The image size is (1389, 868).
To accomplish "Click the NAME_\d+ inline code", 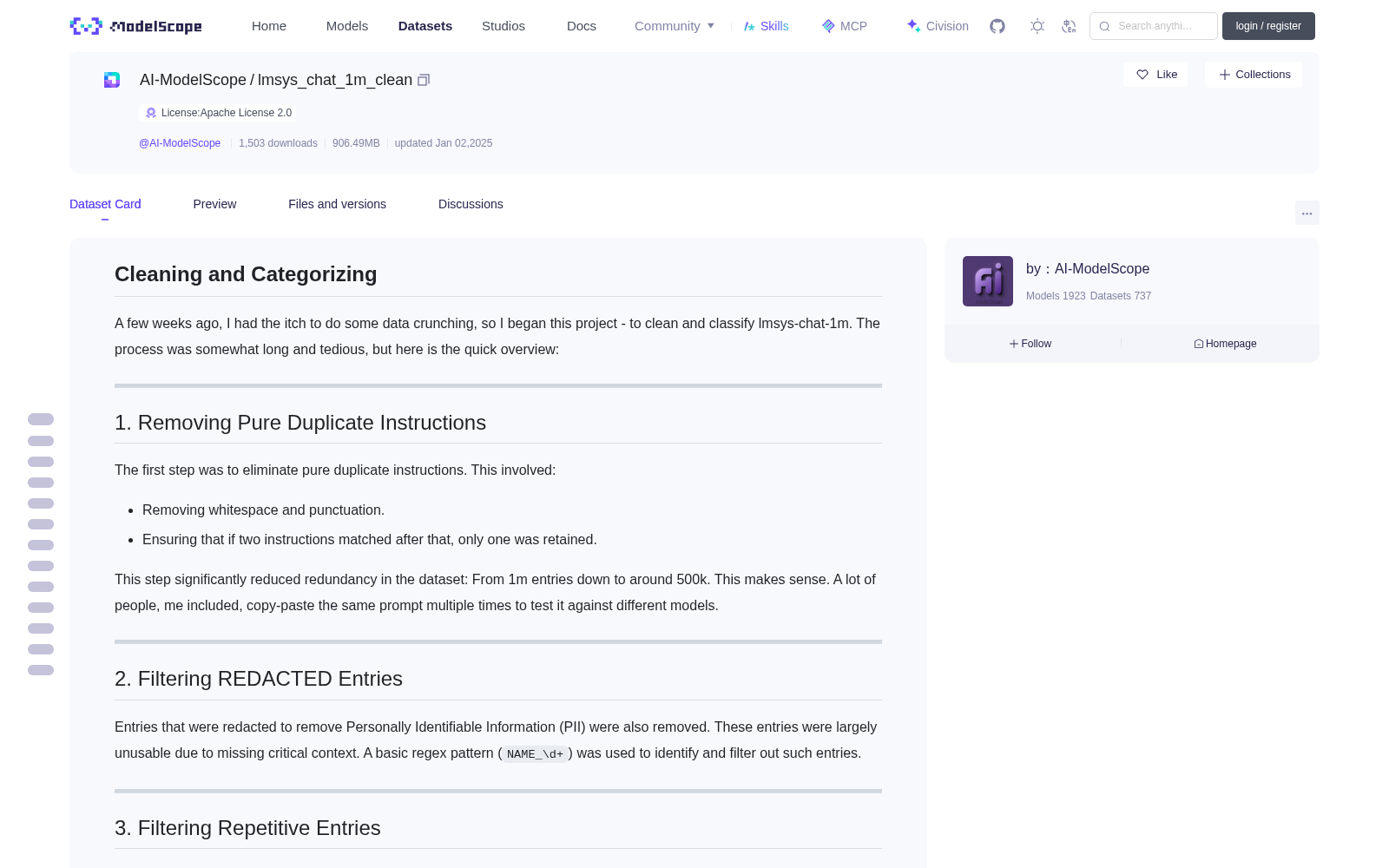I will pos(535,753).
